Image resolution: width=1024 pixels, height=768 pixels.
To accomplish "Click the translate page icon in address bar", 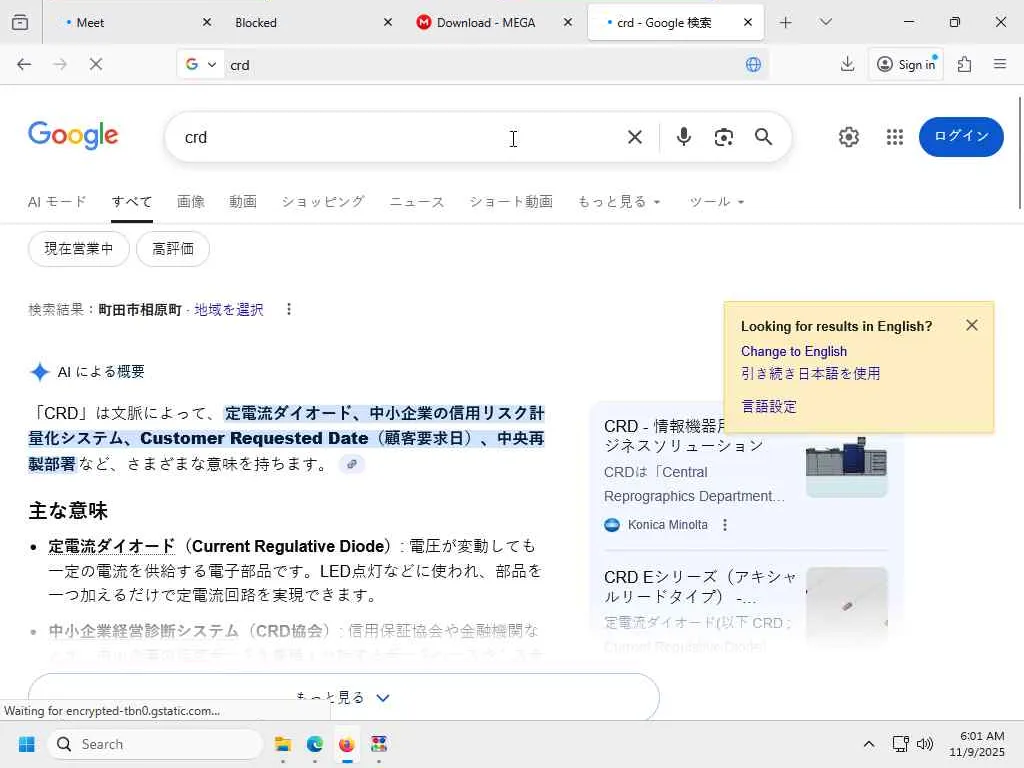I will [x=753, y=64].
